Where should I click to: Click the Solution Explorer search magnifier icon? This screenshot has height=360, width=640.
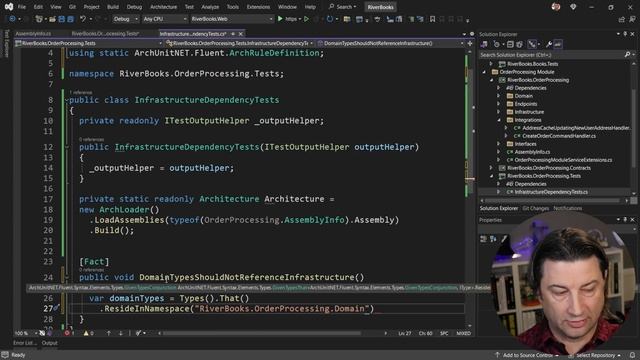(627, 54)
